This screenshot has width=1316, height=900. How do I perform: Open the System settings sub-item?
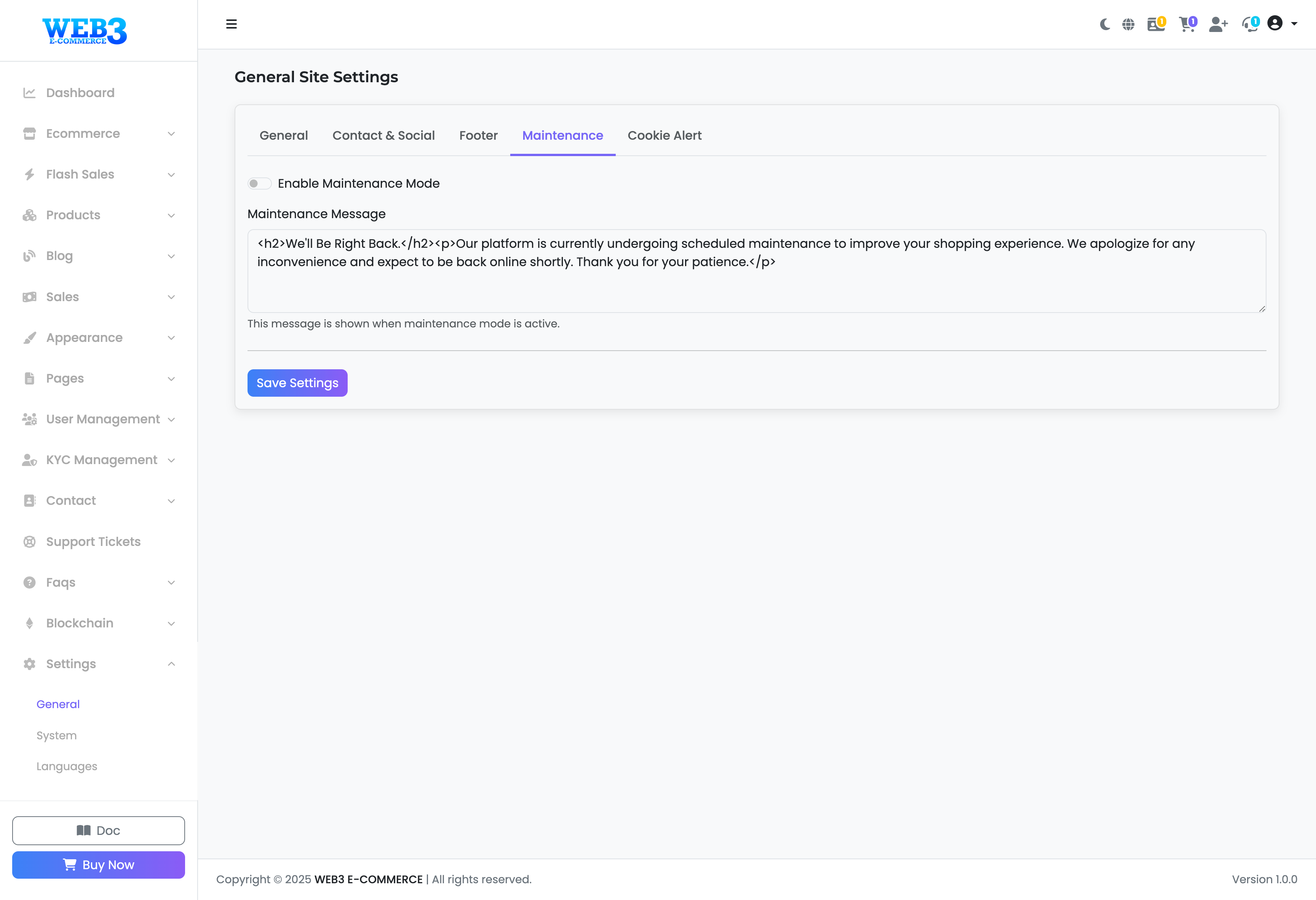pos(57,735)
